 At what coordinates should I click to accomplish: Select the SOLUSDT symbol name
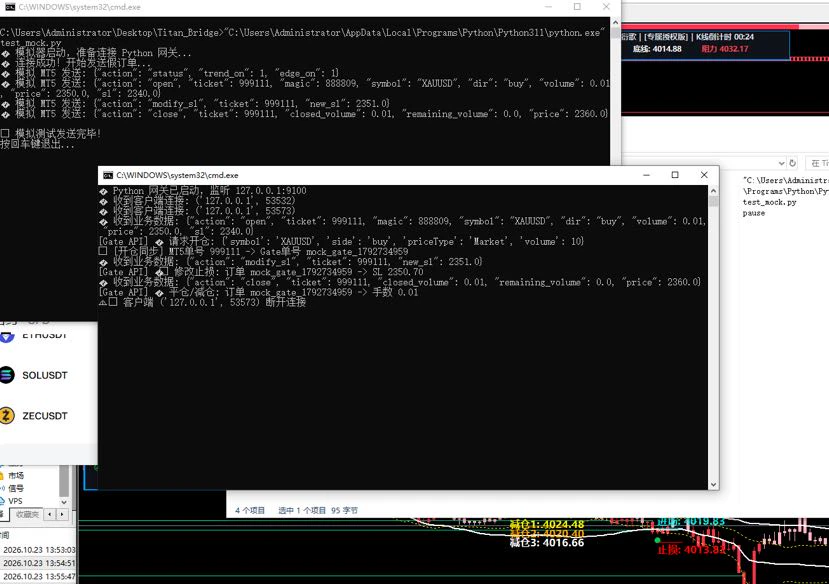pyautogui.click(x=45, y=375)
